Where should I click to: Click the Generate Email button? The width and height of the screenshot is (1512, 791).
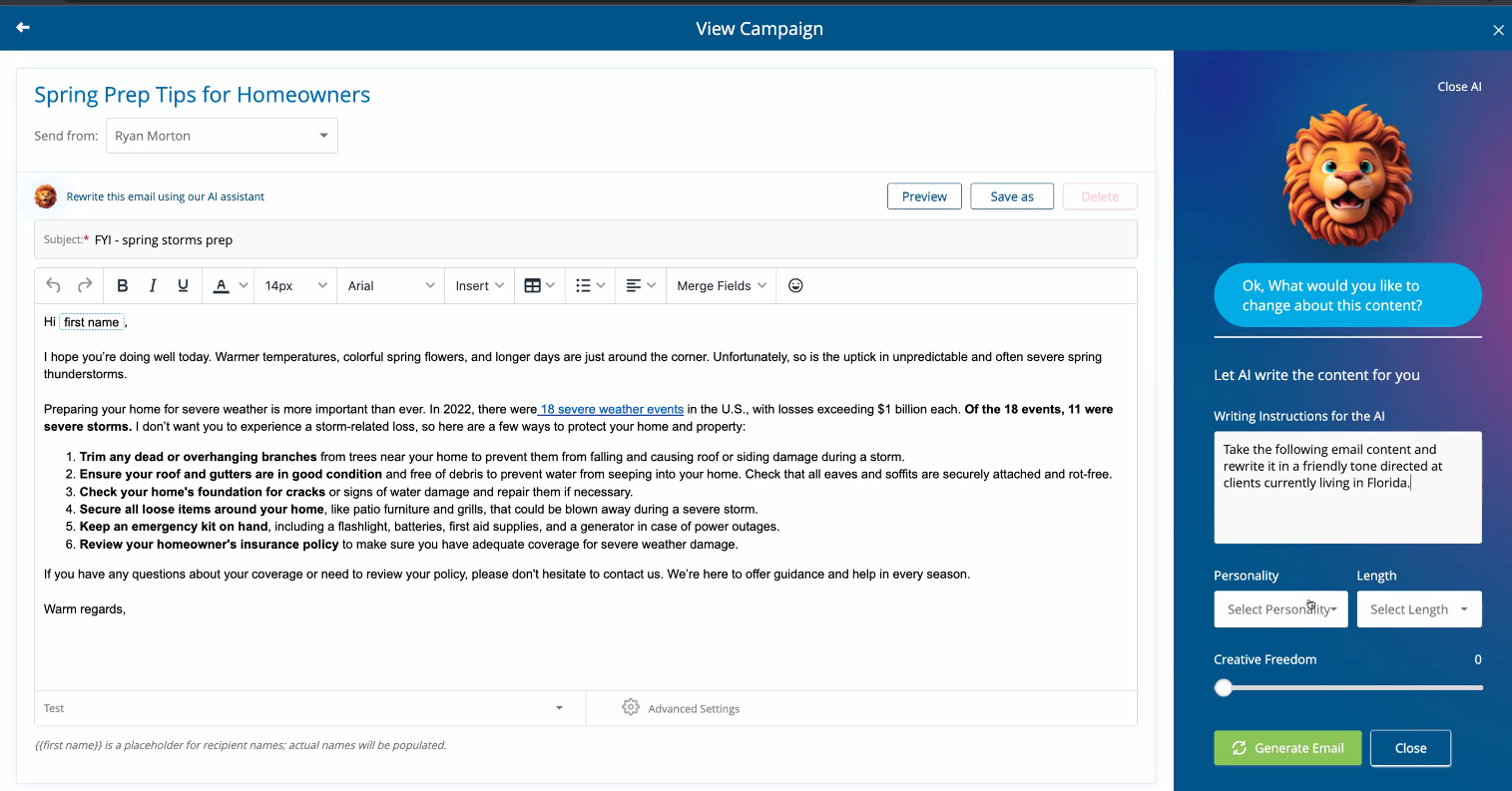[x=1287, y=748]
